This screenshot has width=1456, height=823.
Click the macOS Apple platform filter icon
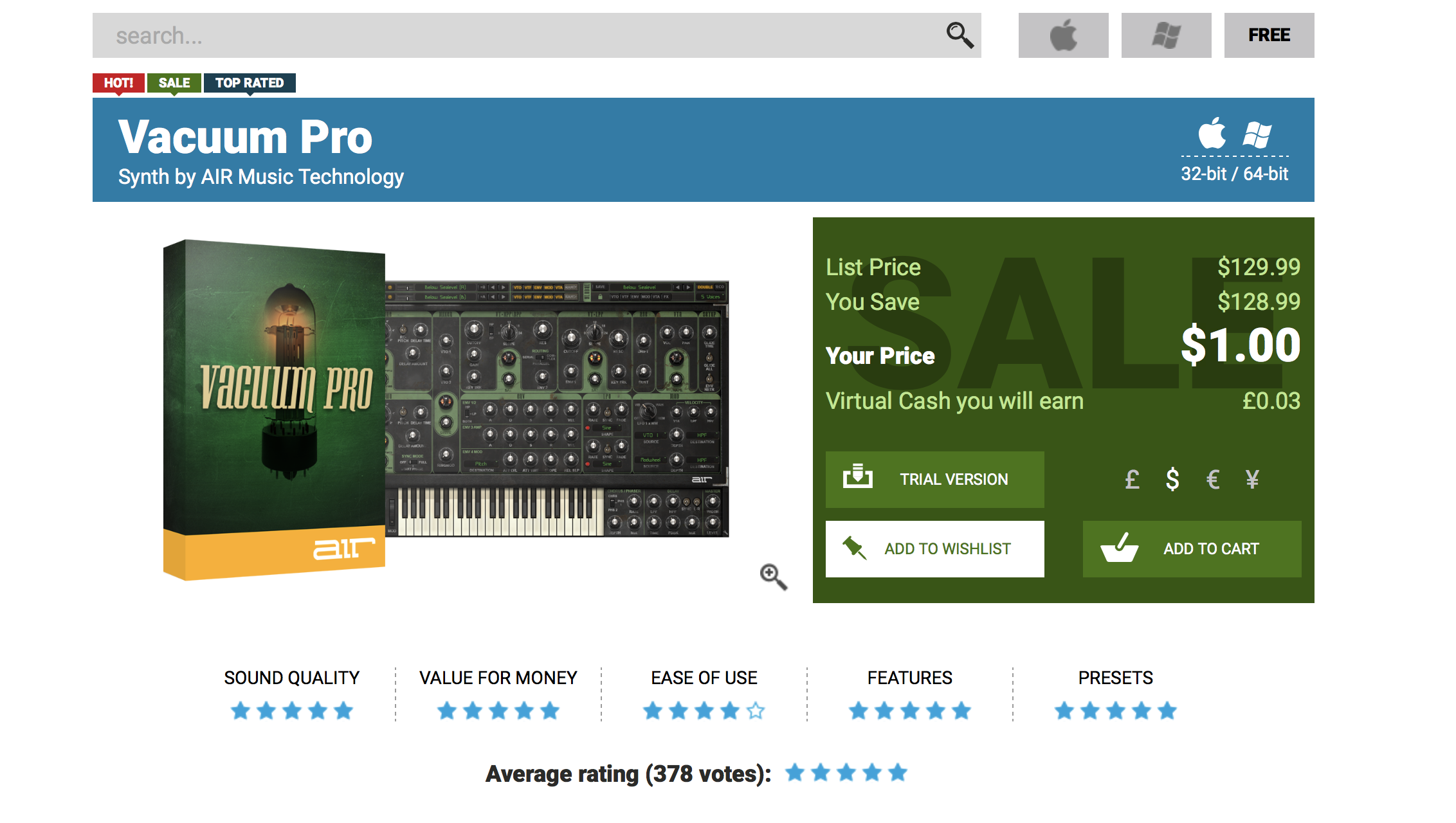coord(1062,35)
